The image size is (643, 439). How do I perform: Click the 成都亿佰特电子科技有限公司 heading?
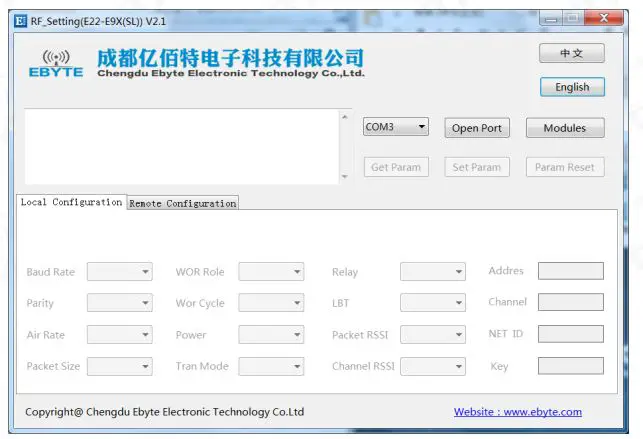click(x=230, y=58)
